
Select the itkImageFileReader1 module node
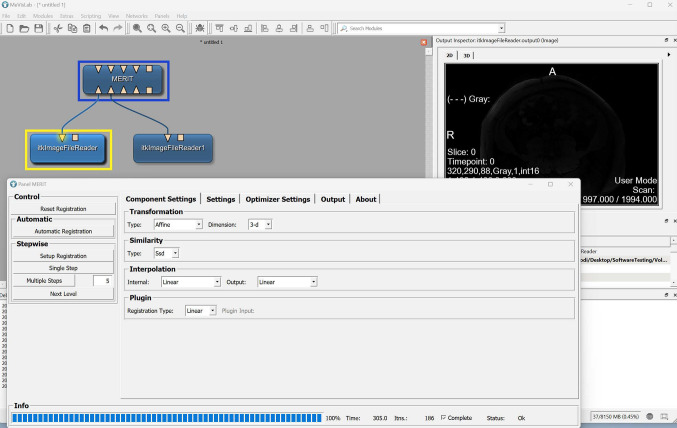coord(172,148)
